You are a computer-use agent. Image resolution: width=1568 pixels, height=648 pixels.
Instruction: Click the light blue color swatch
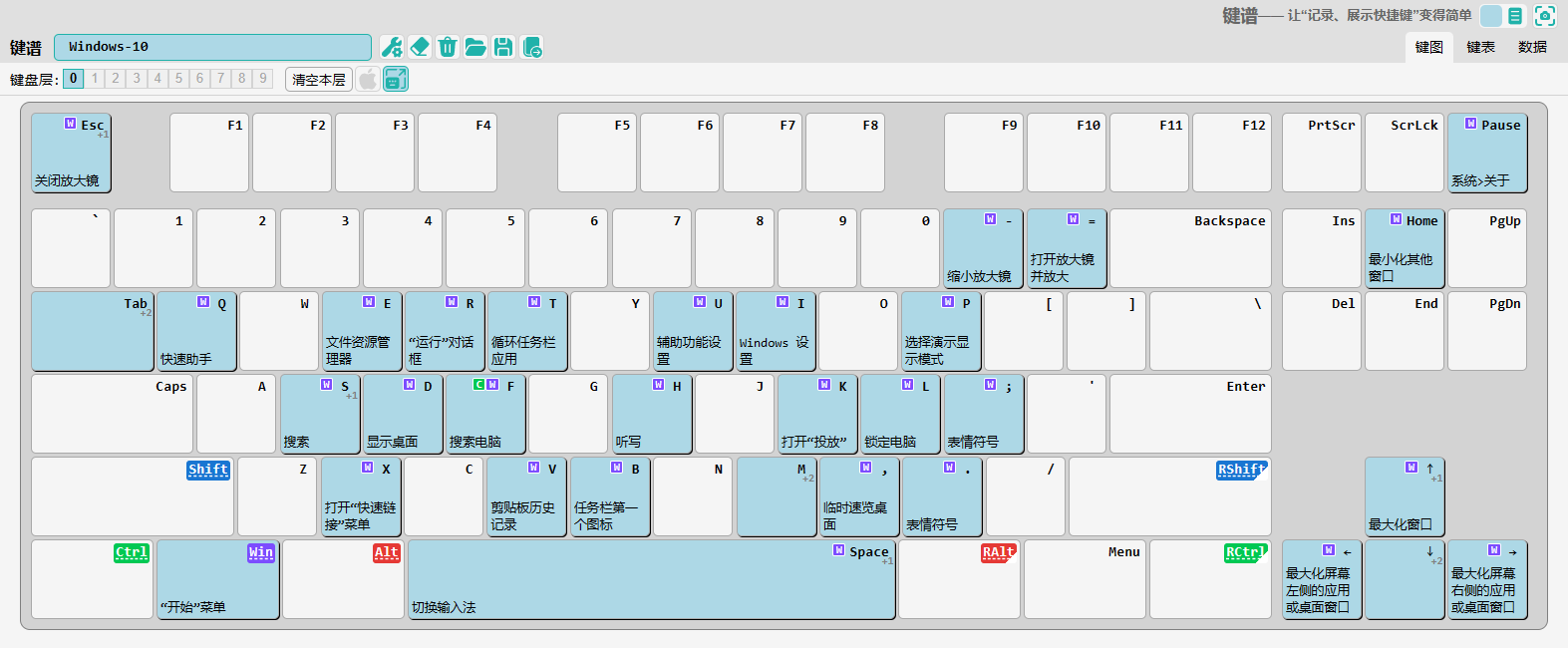pyautogui.click(x=1491, y=16)
